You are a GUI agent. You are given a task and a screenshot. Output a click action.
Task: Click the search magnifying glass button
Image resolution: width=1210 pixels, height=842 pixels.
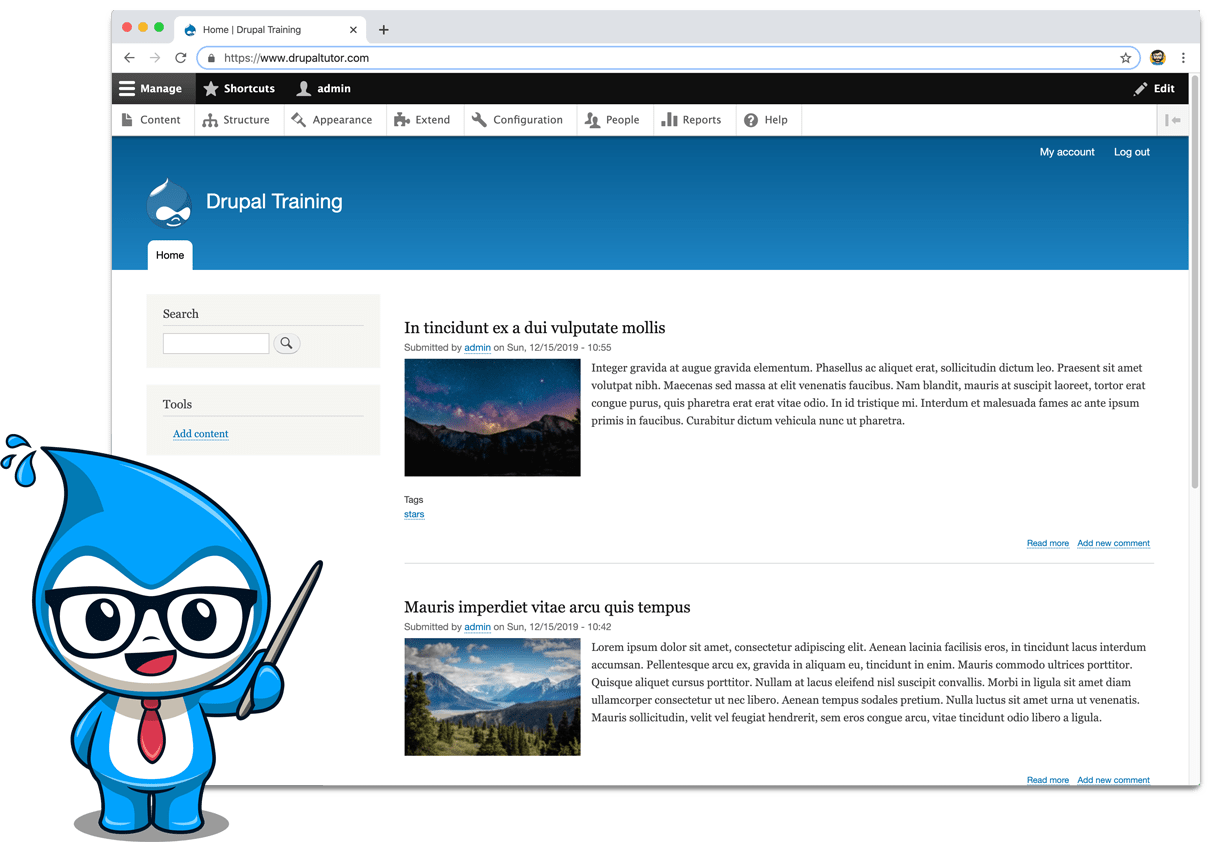coord(287,343)
